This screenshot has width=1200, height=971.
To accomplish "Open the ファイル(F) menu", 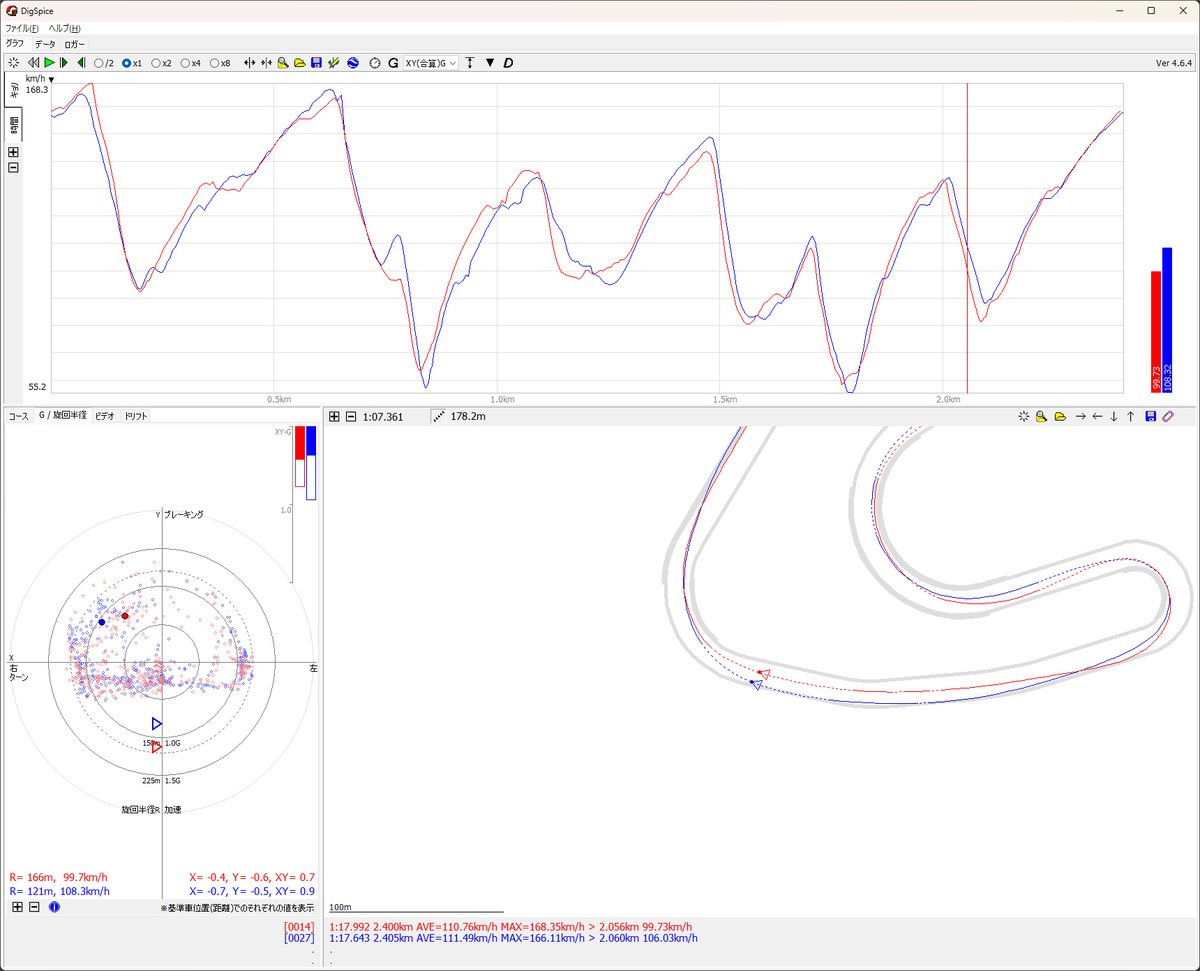I will [x=22, y=28].
